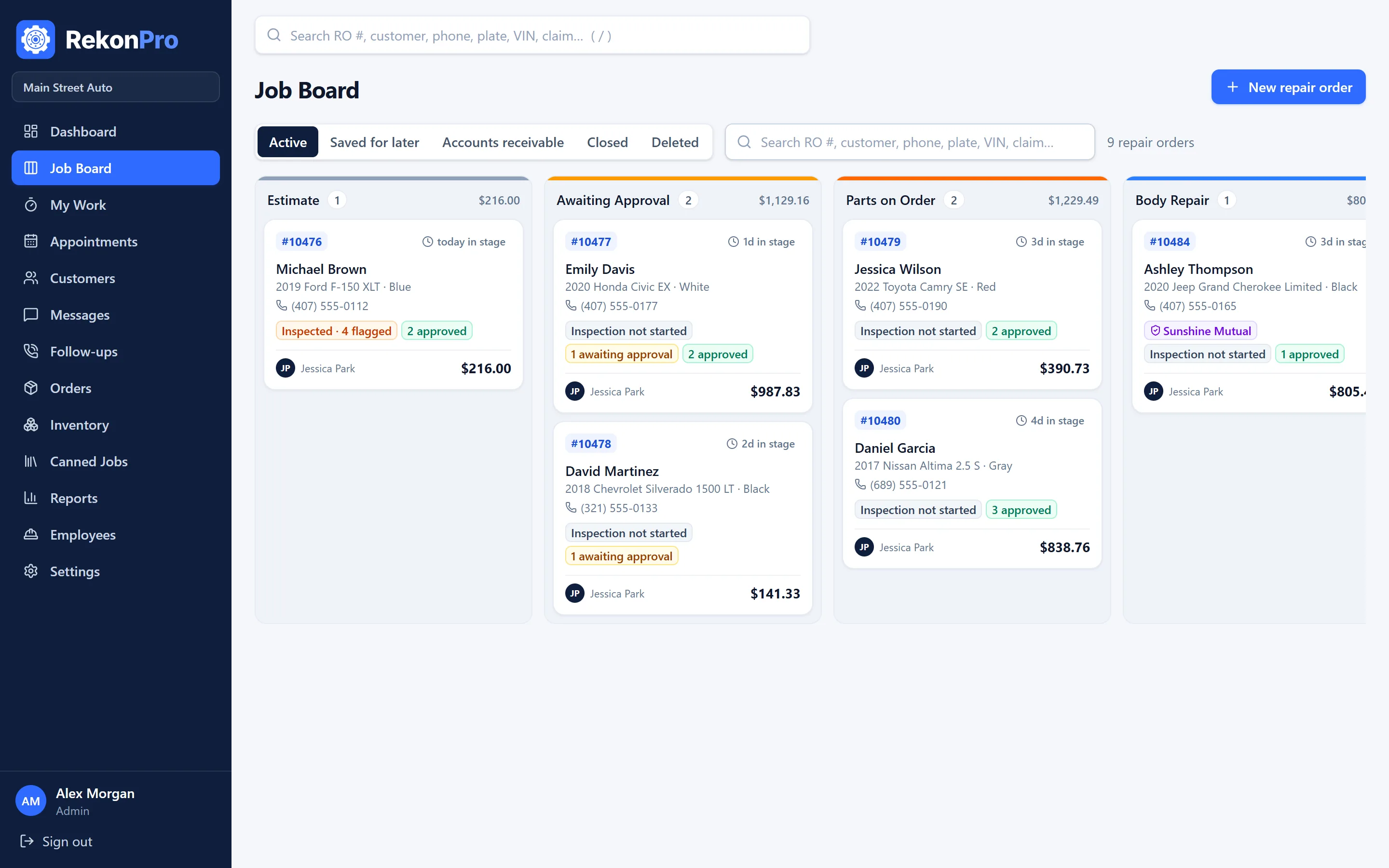
Task: Open My Work stopwatch item
Action: point(115,205)
